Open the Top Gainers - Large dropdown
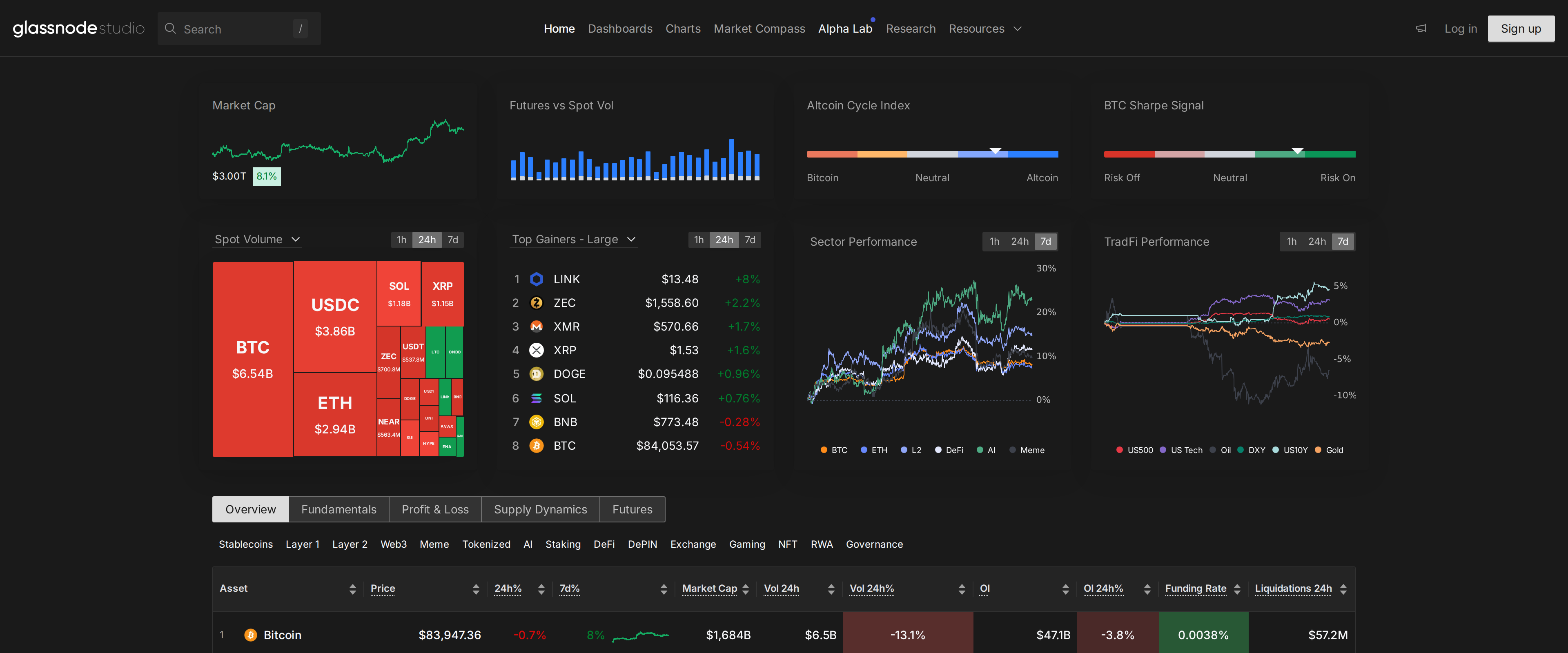 pos(574,239)
